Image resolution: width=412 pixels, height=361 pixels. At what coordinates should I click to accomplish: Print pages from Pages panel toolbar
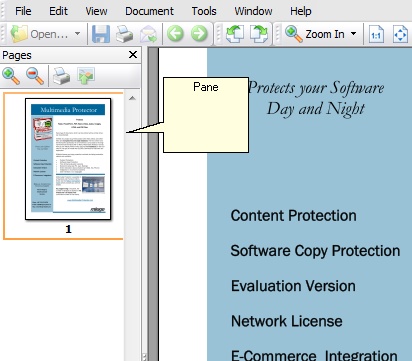[62, 76]
